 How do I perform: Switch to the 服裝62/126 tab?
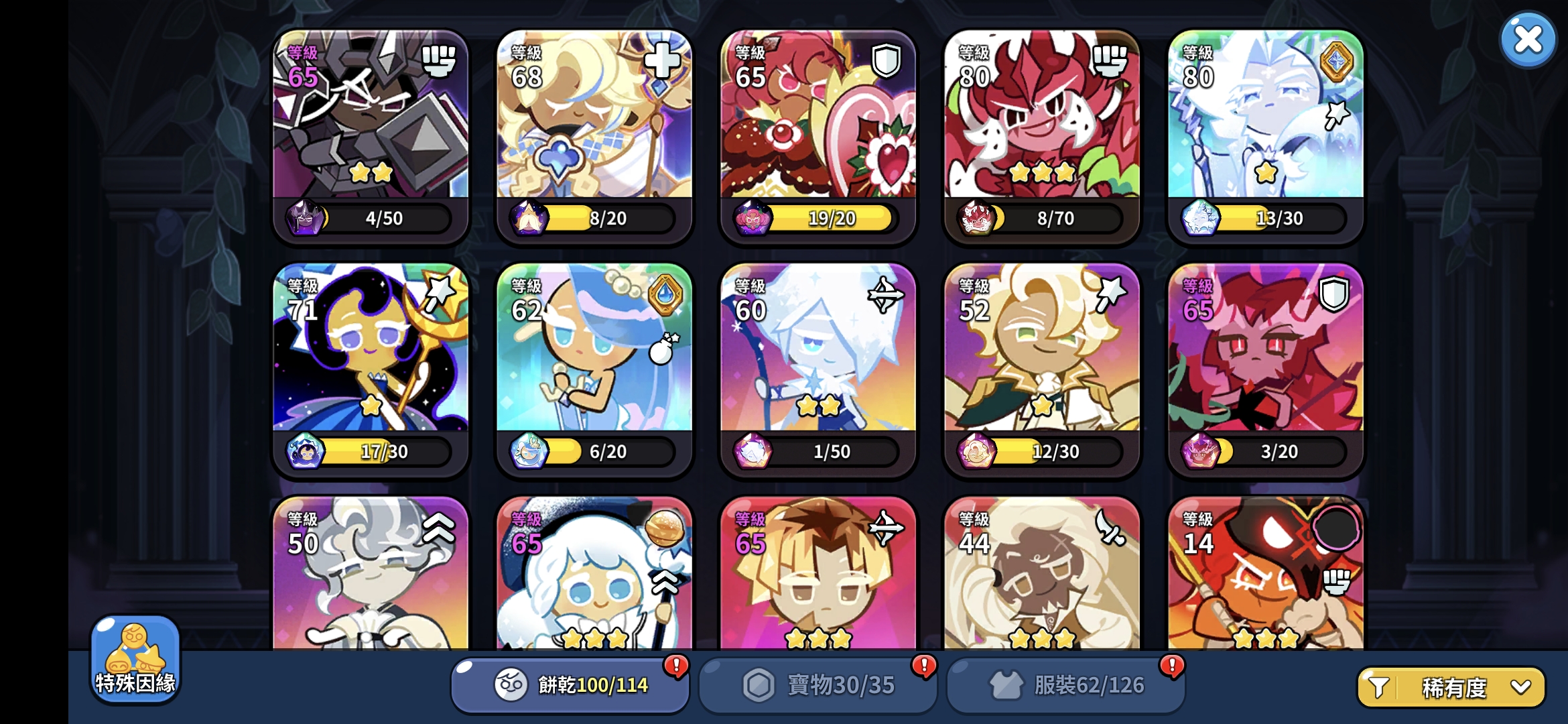[1065, 684]
